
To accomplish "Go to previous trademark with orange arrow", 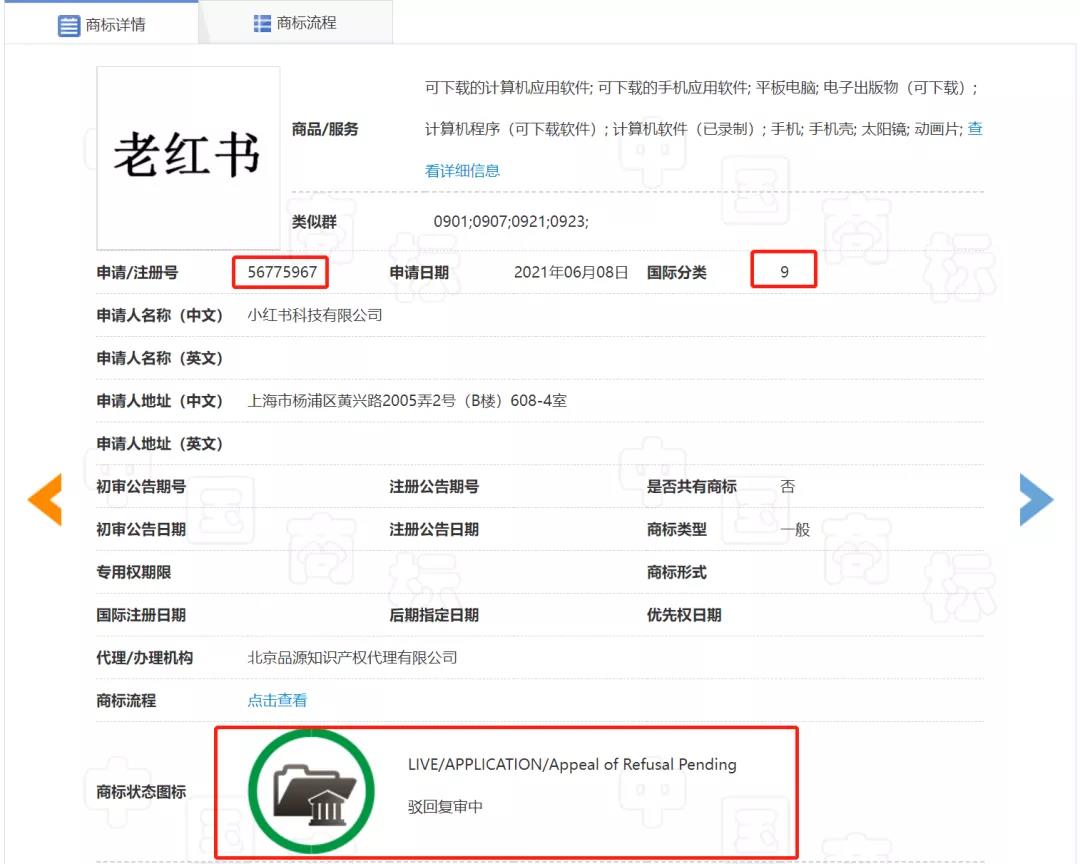I will pos(45,499).
